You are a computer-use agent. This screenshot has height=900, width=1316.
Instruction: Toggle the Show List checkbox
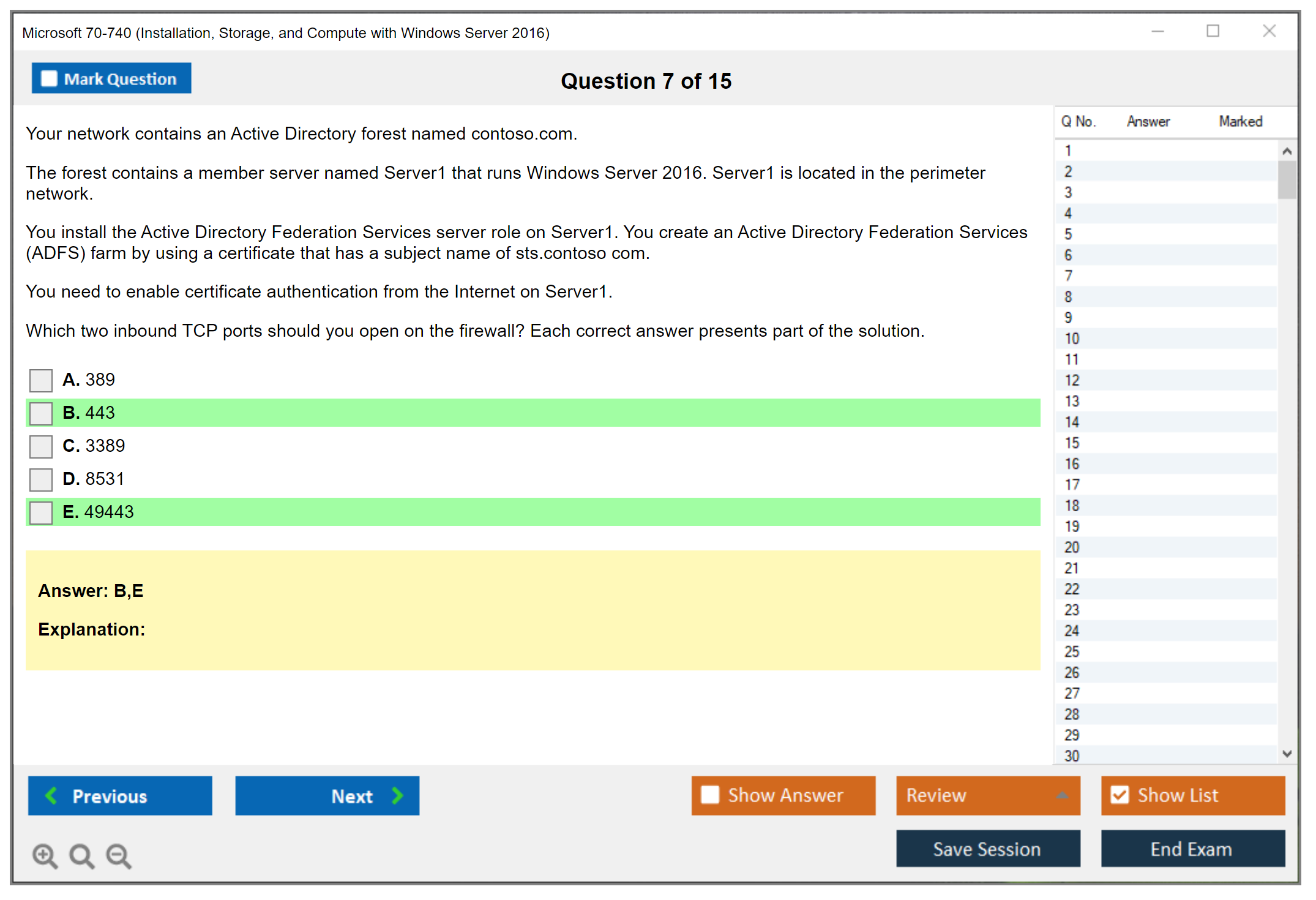click(x=1120, y=795)
